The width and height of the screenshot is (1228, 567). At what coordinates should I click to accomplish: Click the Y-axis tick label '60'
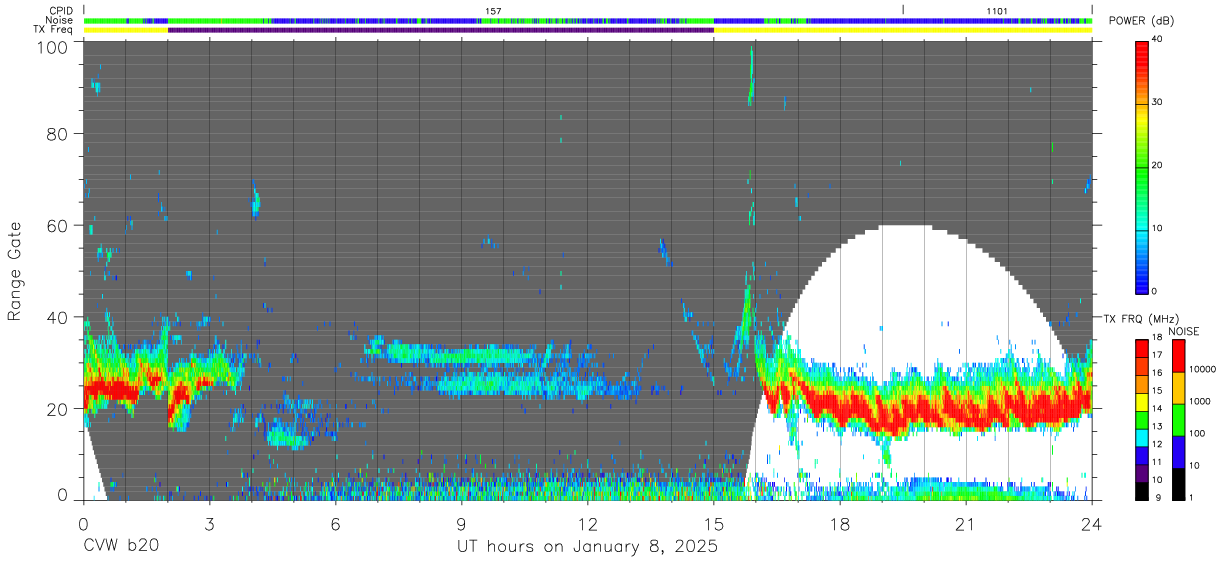[56, 225]
